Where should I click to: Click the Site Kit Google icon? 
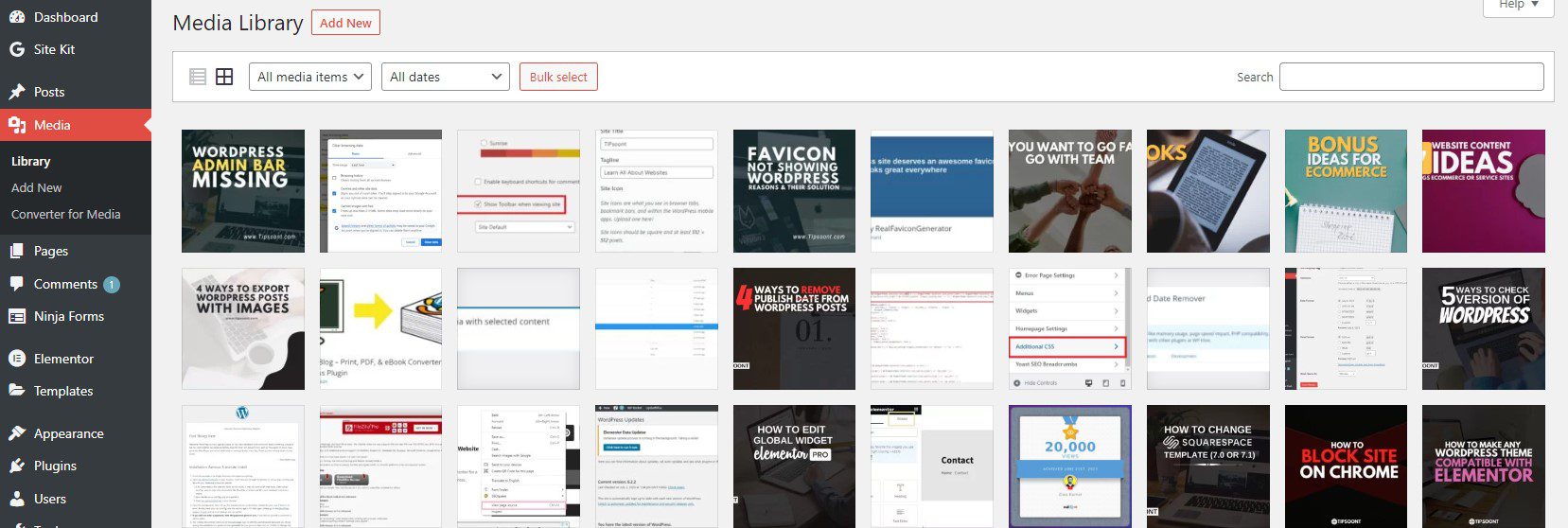16,49
